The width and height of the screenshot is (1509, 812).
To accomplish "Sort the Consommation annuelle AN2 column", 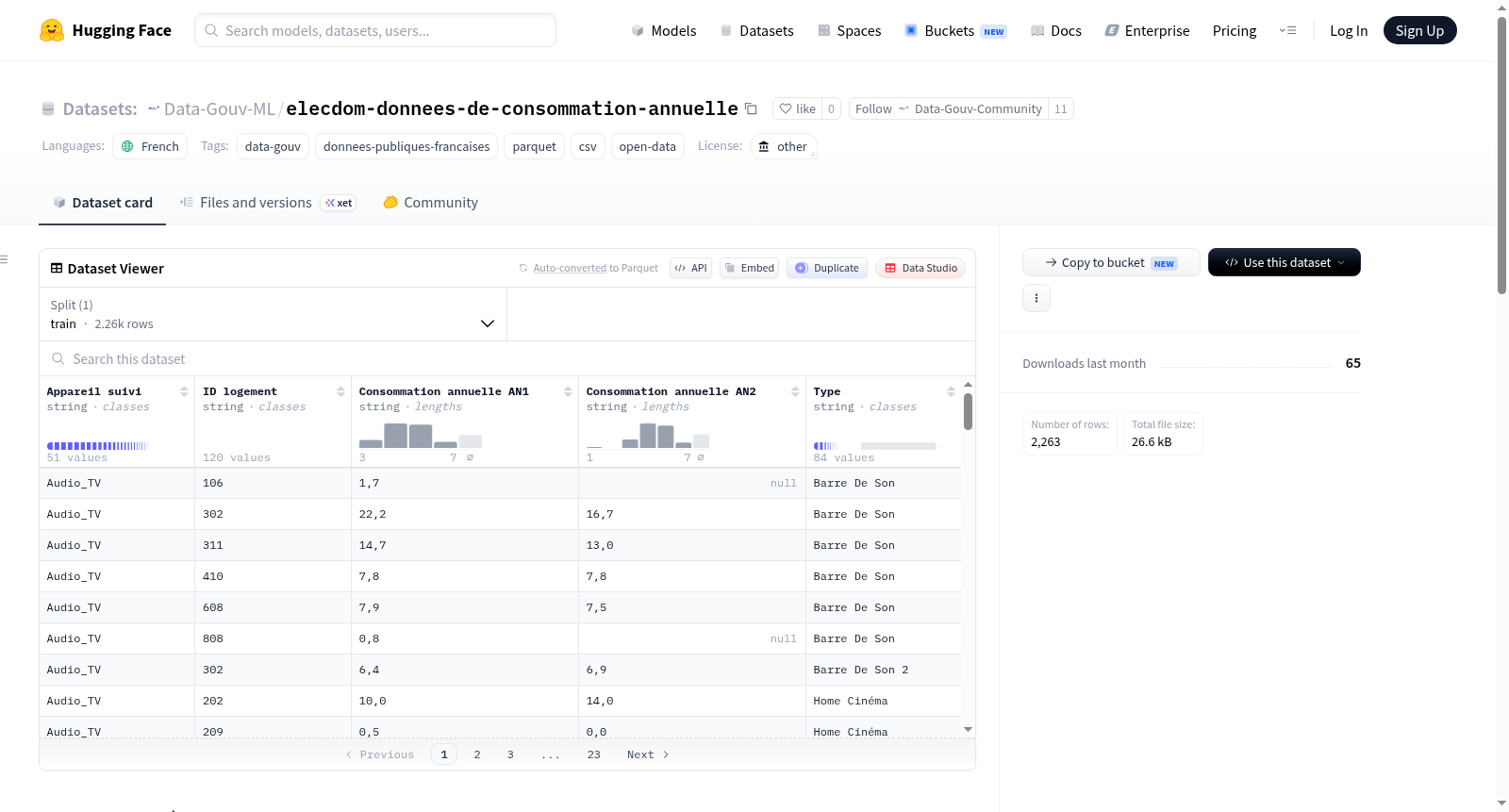I will coord(795,391).
